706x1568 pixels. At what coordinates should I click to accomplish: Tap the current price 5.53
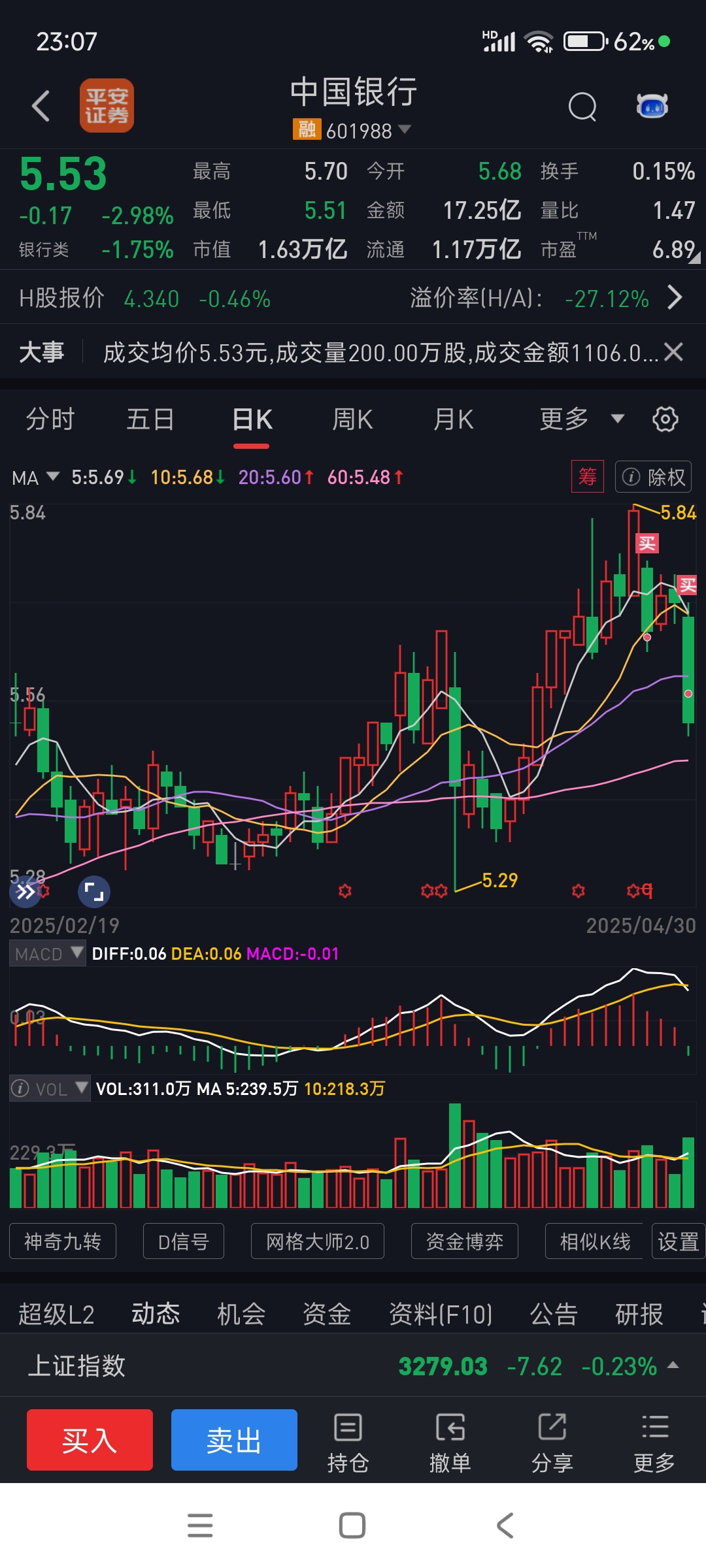[x=63, y=174]
